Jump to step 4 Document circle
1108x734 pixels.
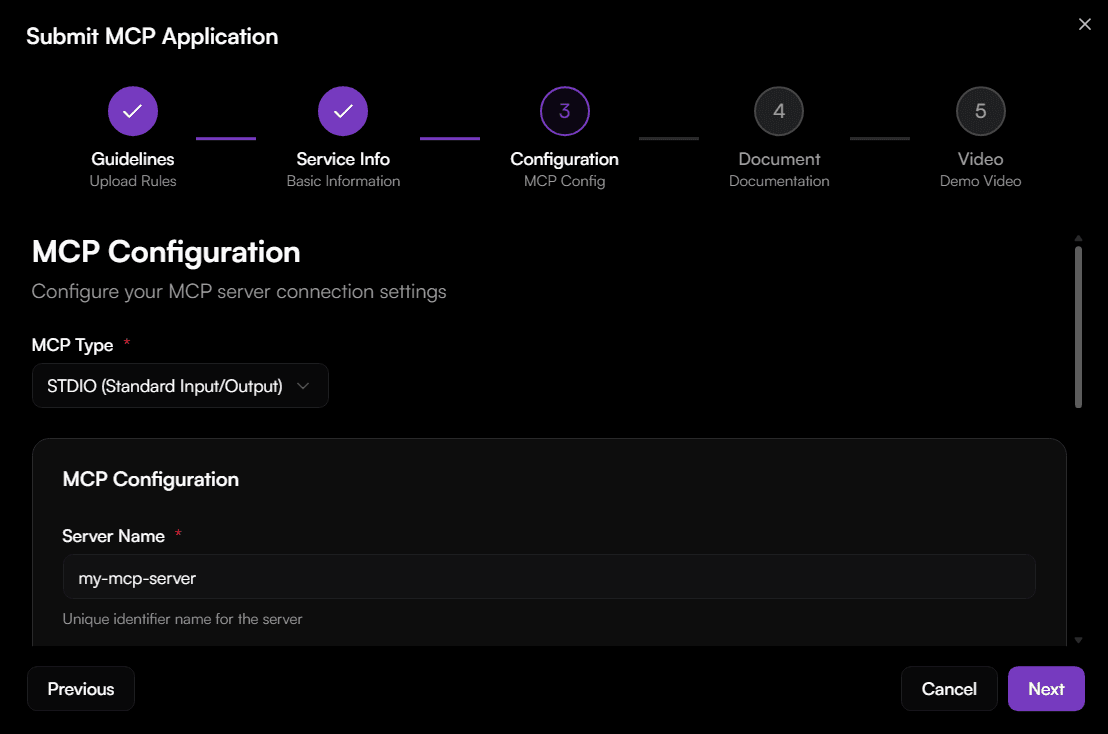[779, 111]
